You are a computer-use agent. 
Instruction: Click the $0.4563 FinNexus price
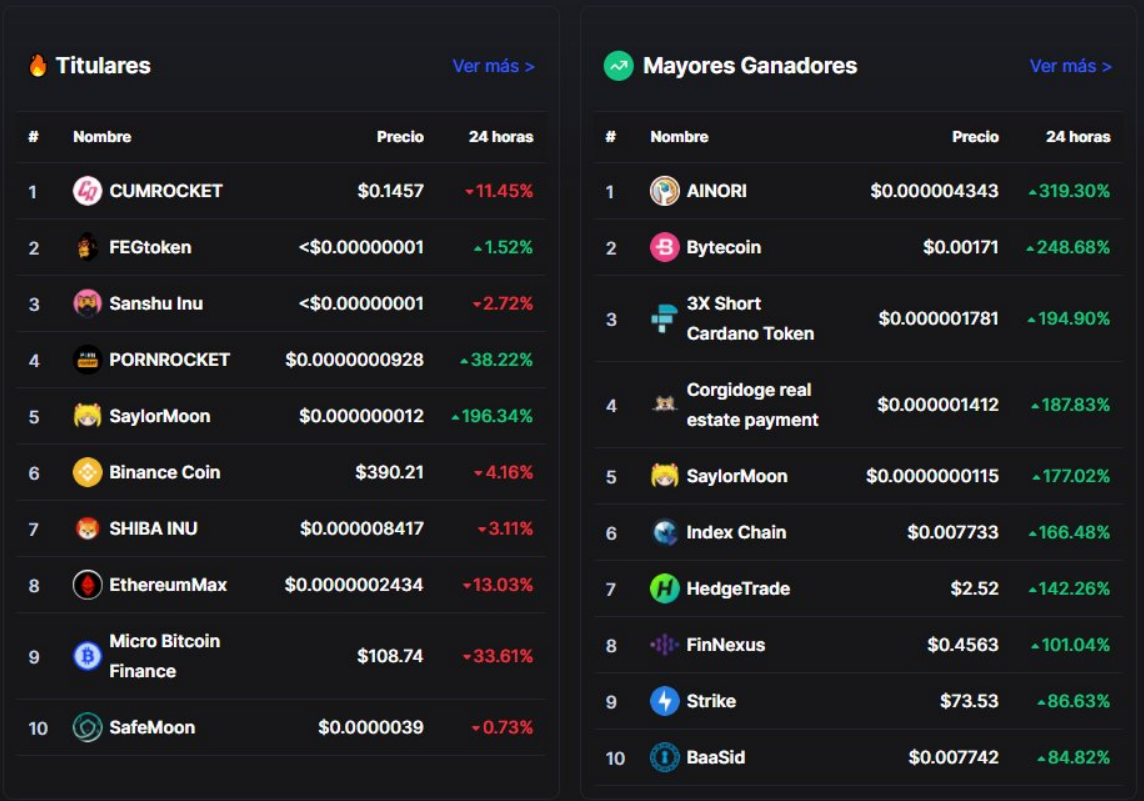(x=963, y=645)
